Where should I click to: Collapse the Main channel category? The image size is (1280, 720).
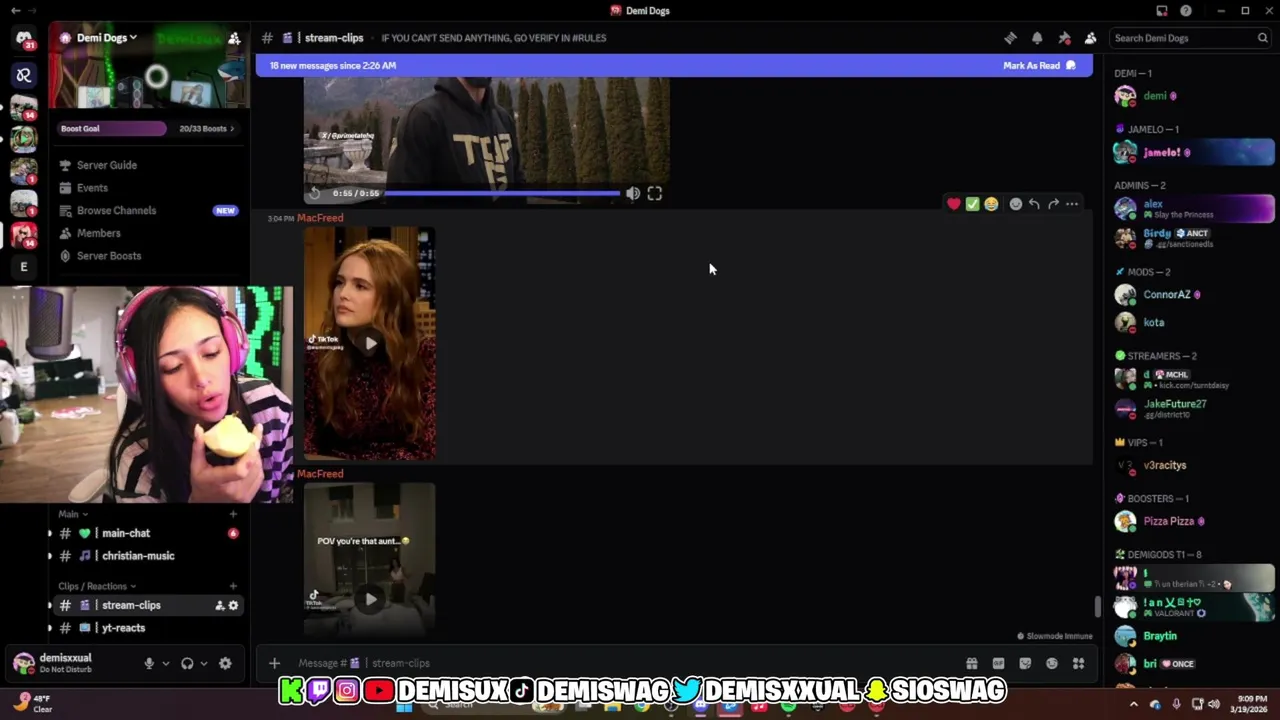pyautogui.click(x=73, y=514)
